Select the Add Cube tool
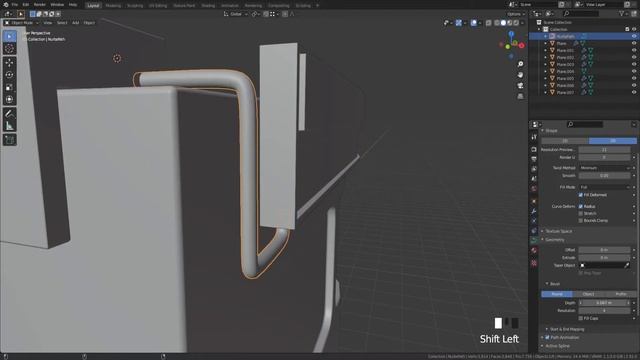 click(x=9, y=140)
